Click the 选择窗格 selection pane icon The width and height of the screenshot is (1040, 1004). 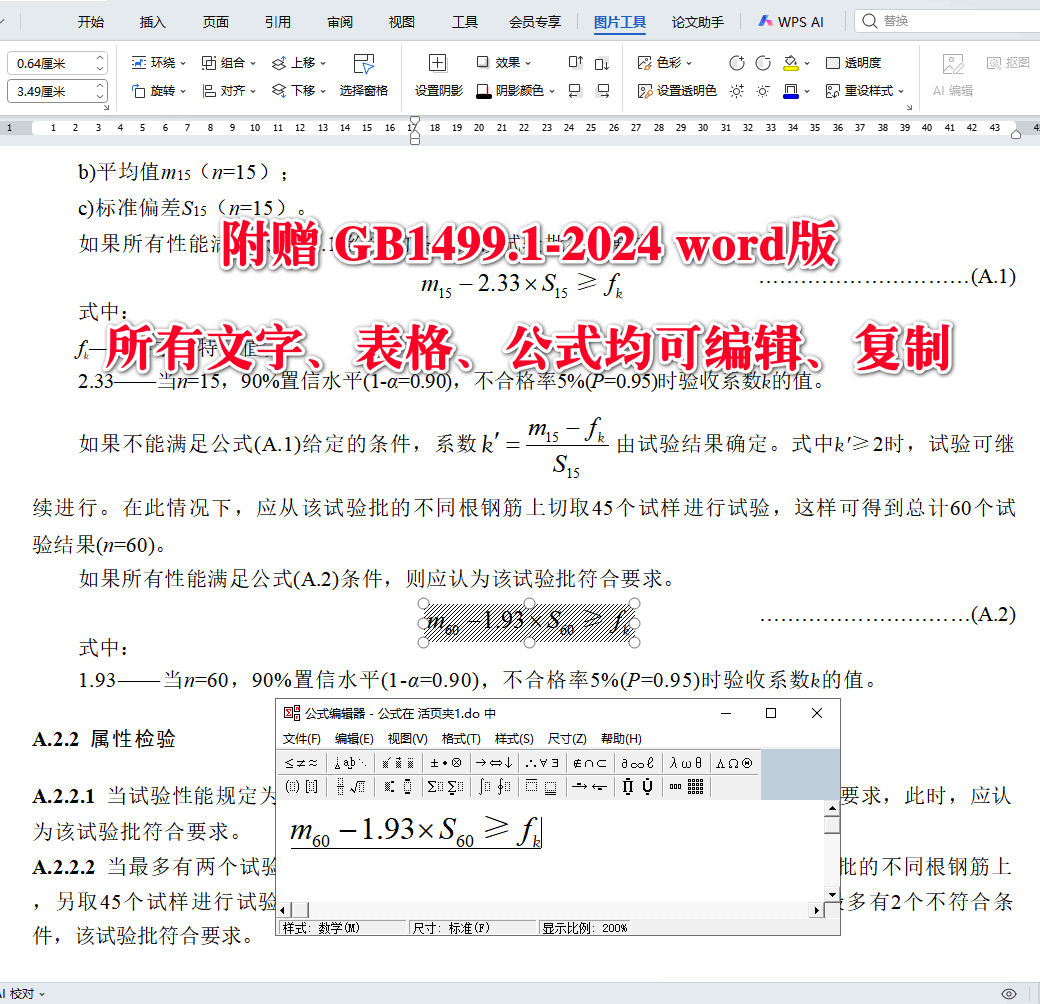363,64
